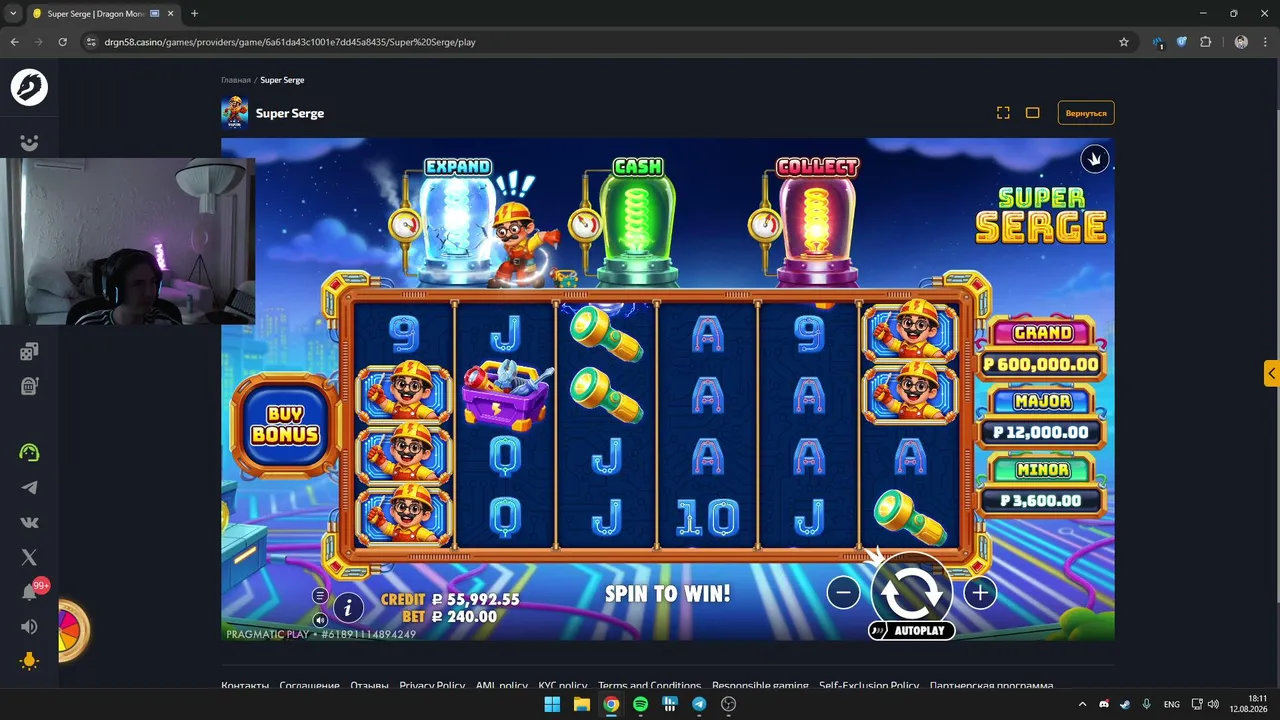
Task: Click the Super Serge game thumbnail
Action: tap(234, 113)
